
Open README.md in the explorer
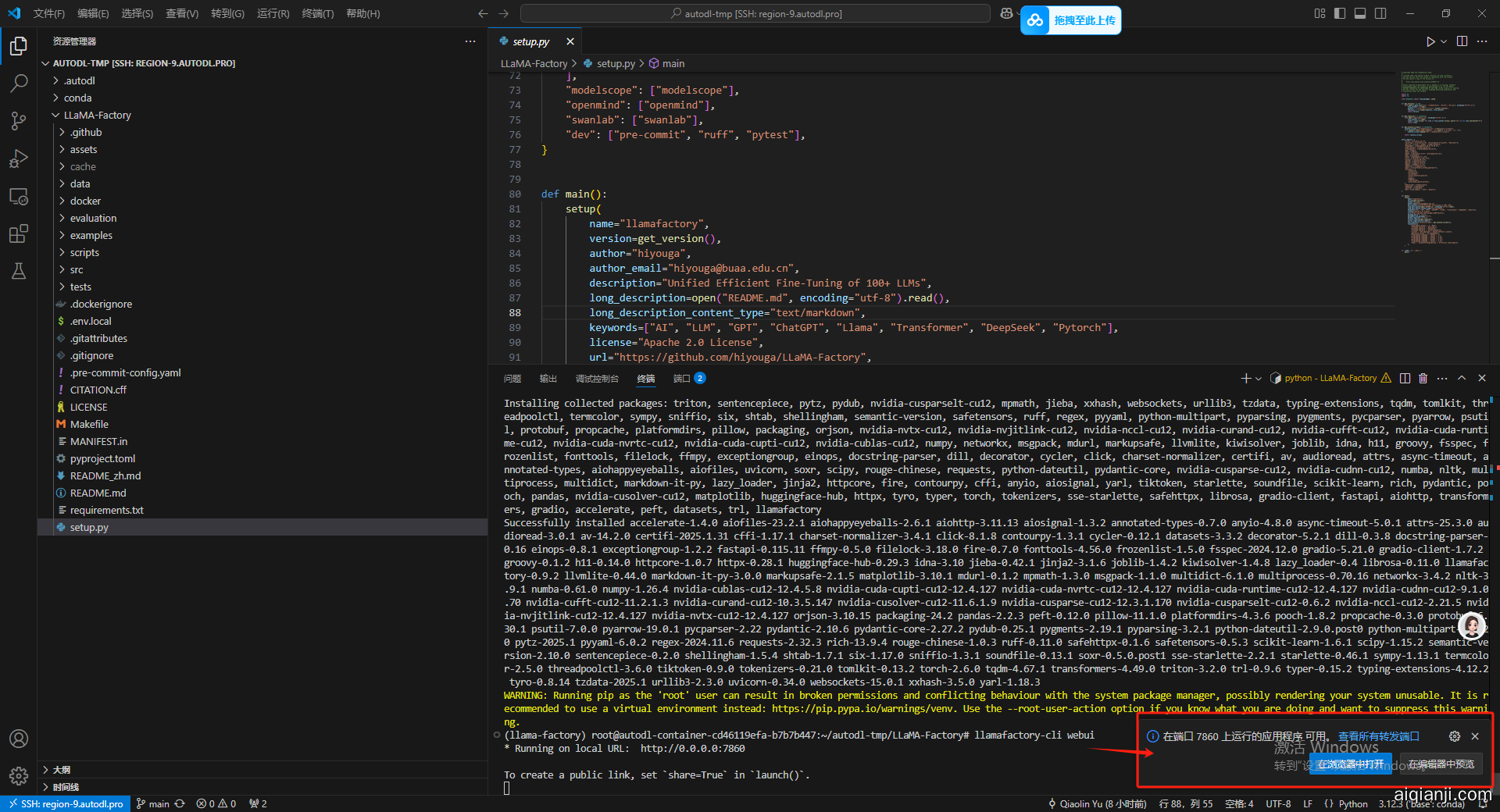tap(98, 493)
